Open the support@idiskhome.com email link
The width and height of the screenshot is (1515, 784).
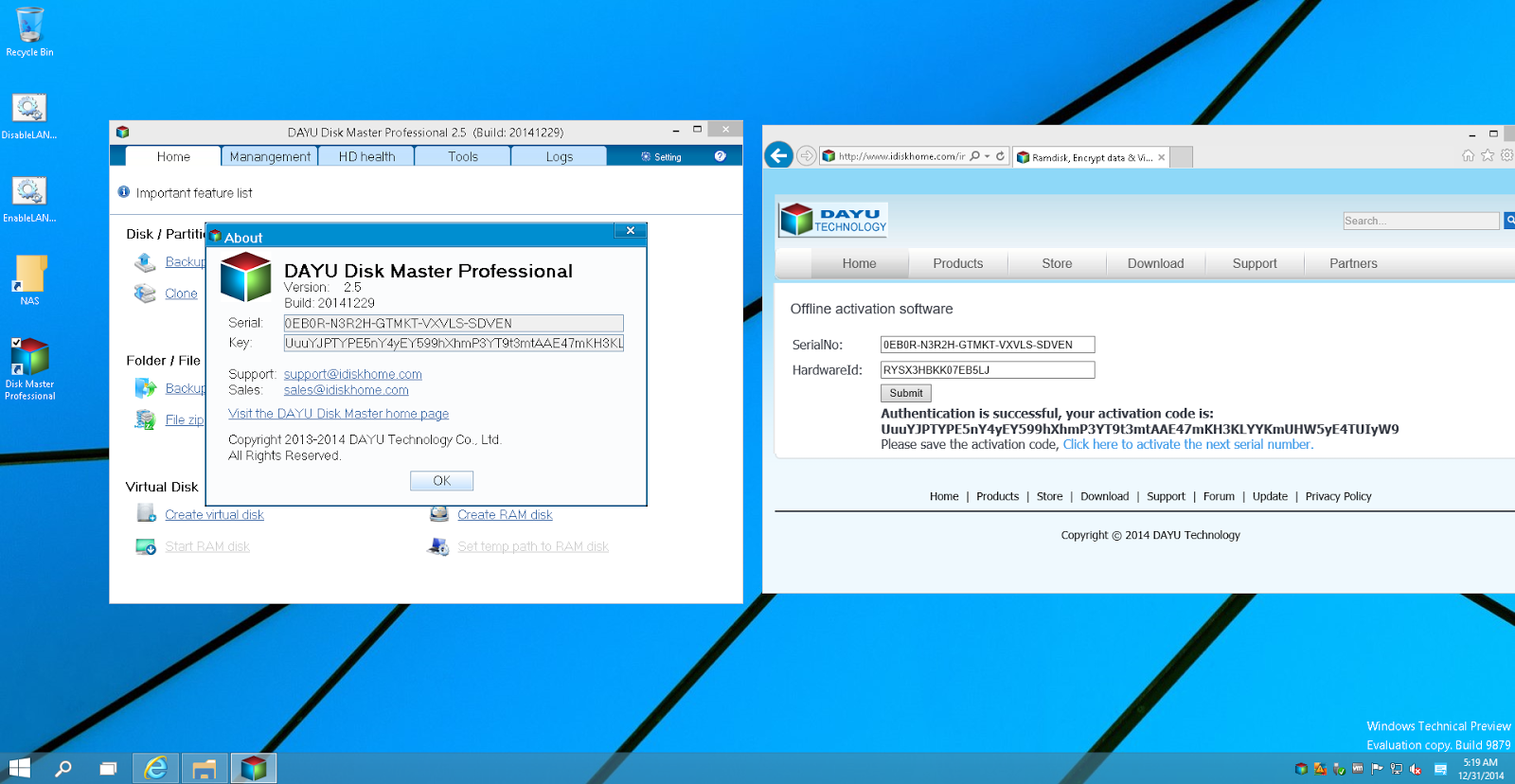pos(353,374)
